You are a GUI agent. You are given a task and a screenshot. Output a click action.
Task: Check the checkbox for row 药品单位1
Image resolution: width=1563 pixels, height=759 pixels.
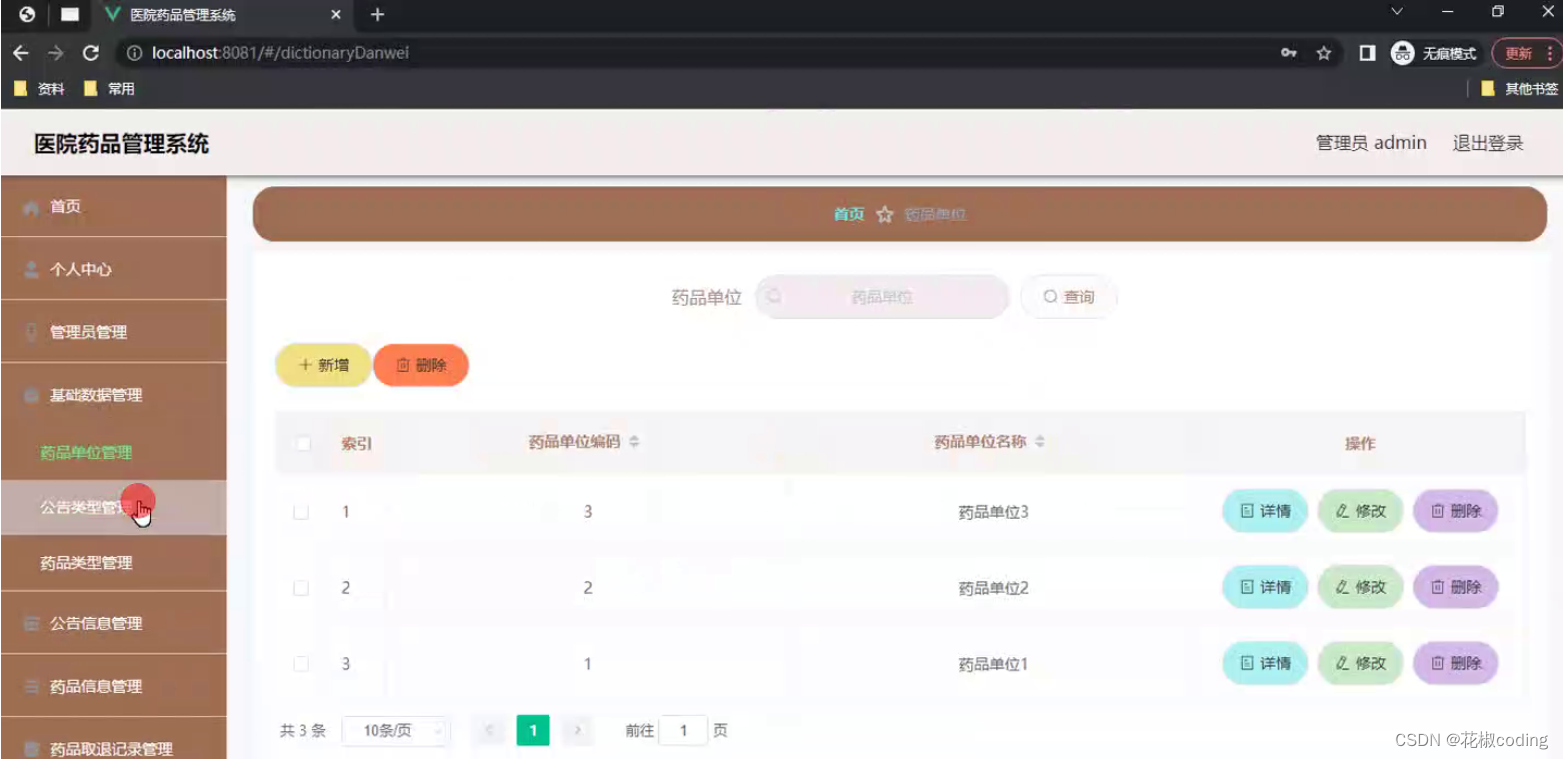coord(301,663)
